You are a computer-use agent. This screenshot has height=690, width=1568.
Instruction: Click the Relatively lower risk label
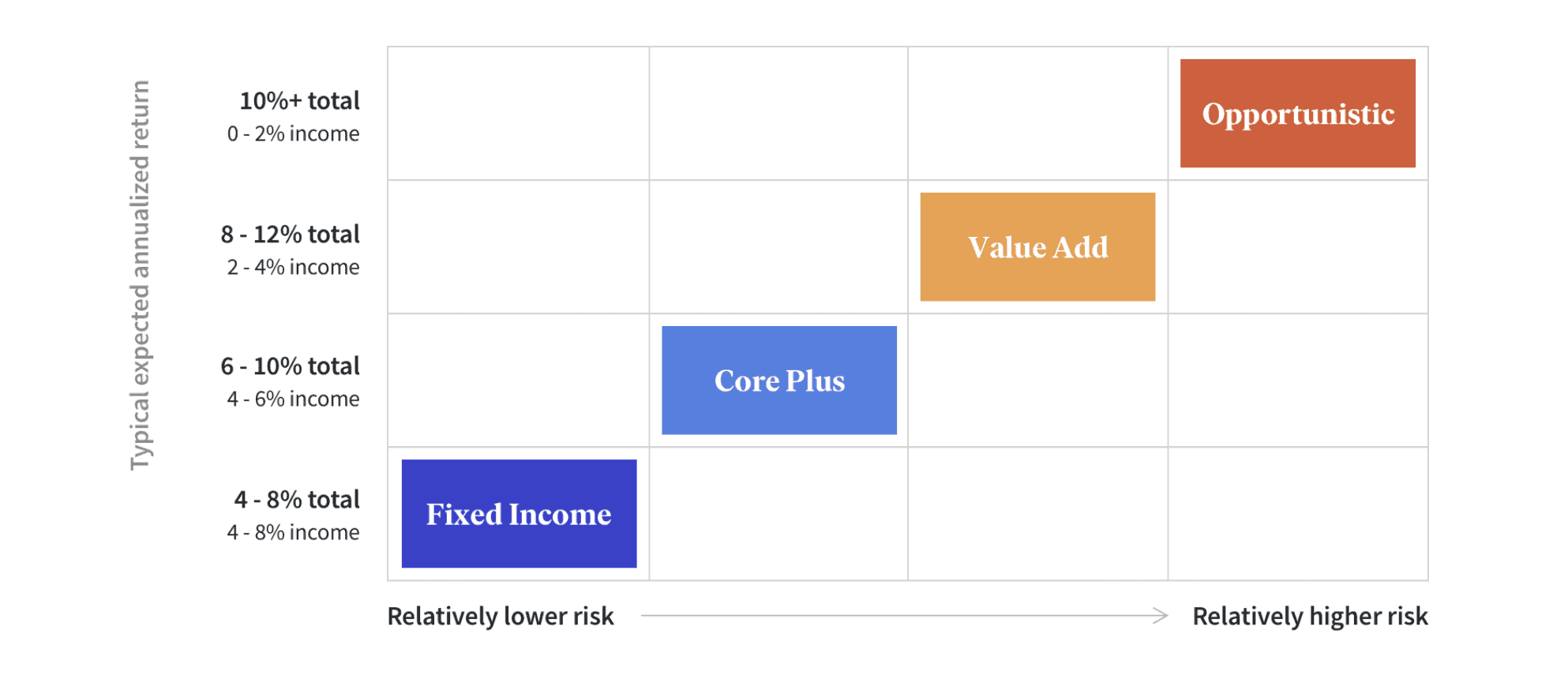(501, 617)
